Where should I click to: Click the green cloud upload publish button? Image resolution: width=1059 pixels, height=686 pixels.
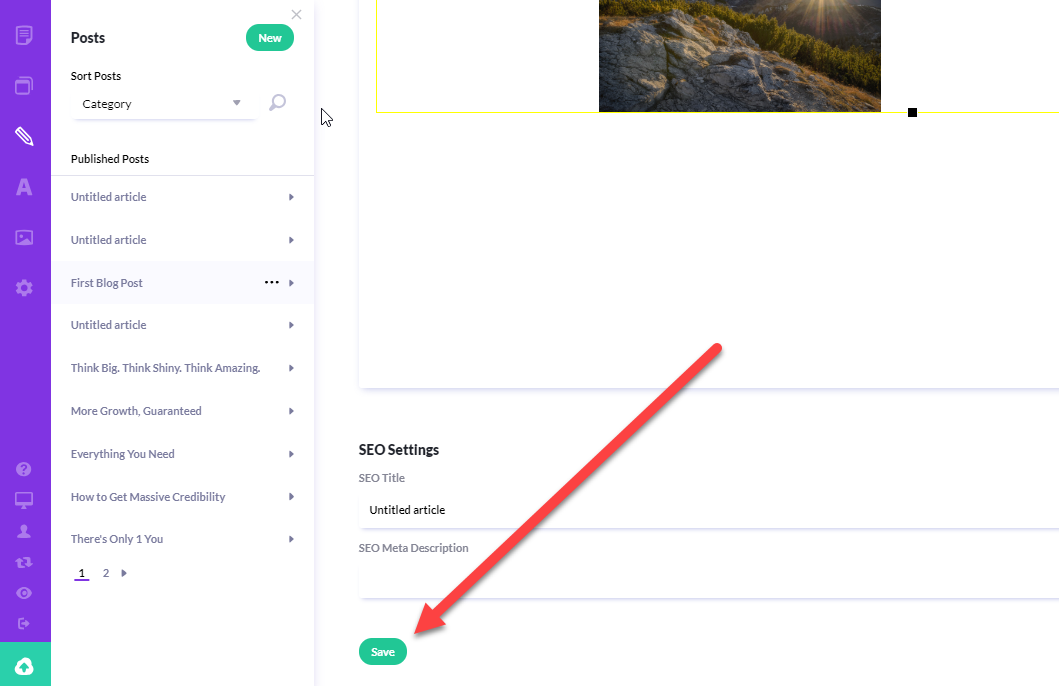click(x=25, y=664)
